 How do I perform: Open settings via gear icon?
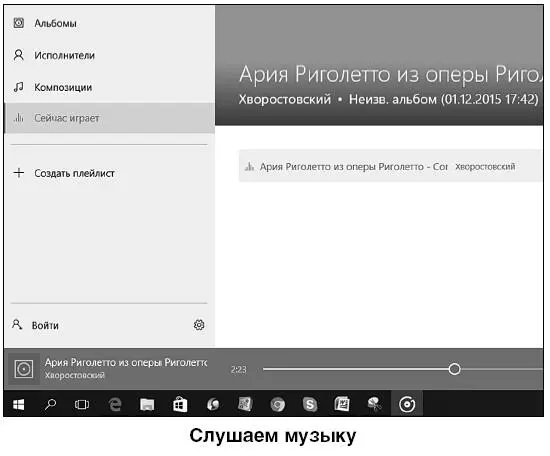pos(199,325)
